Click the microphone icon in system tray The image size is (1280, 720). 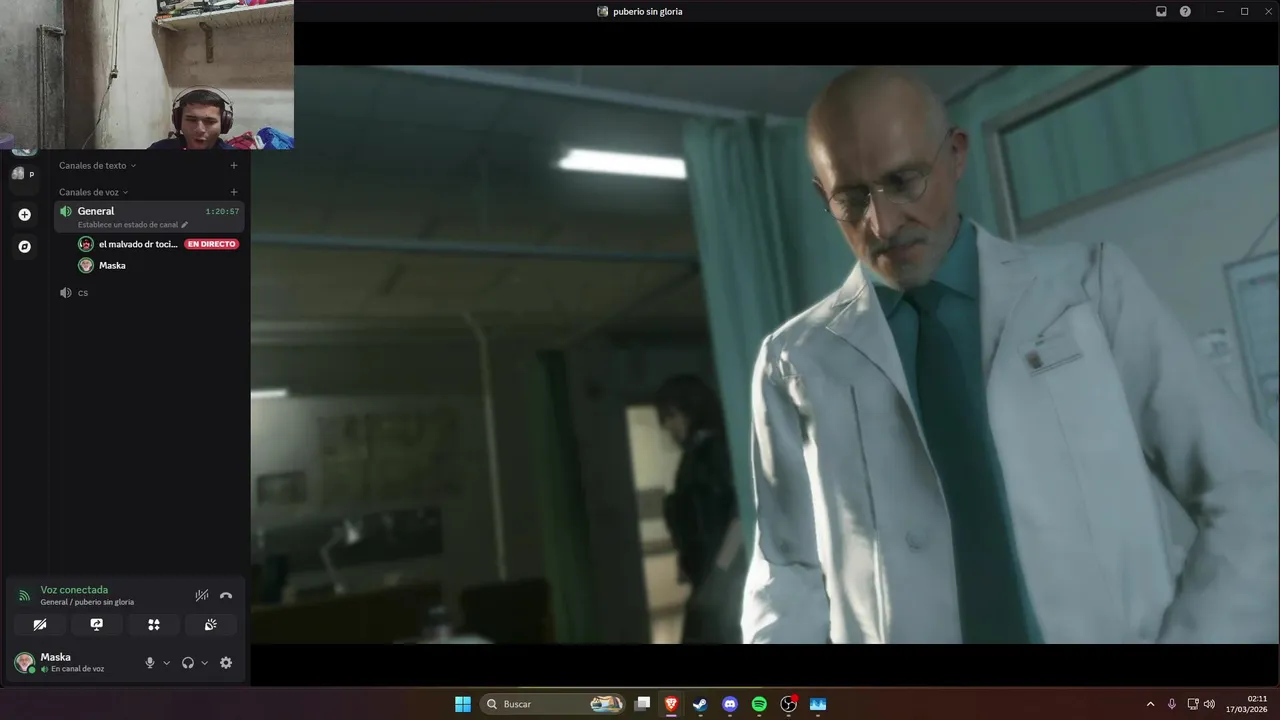[x=1172, y=704]
